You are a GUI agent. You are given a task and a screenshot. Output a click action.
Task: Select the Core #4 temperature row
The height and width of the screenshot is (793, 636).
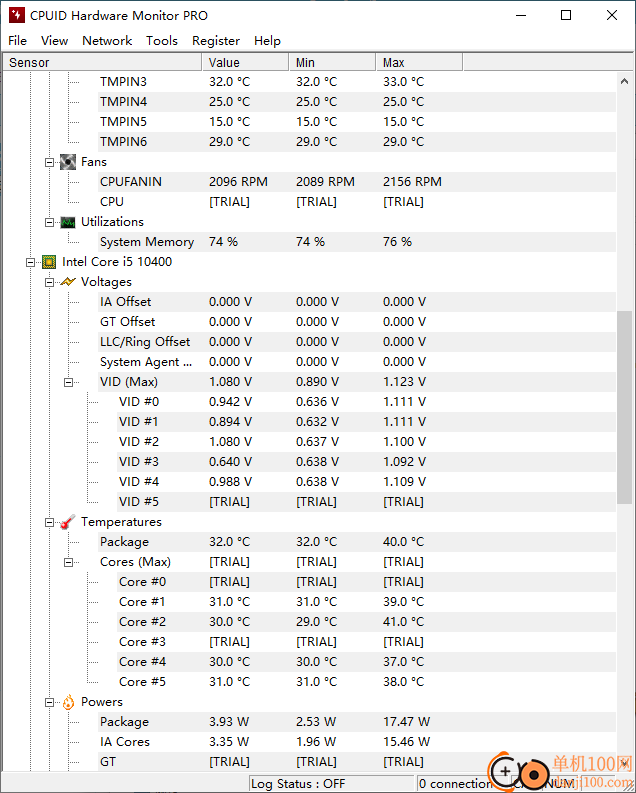(367, 662)
